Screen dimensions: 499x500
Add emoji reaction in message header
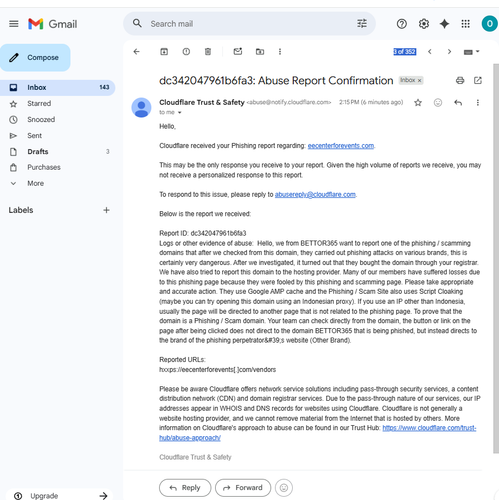(438, 103)
